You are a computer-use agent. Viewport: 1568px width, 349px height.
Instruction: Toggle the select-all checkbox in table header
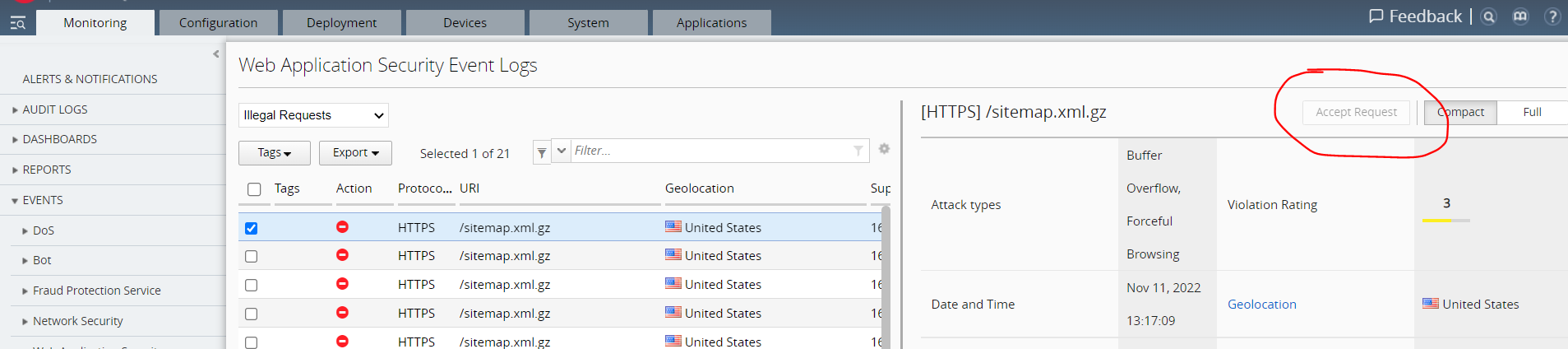tap(254, 189)
